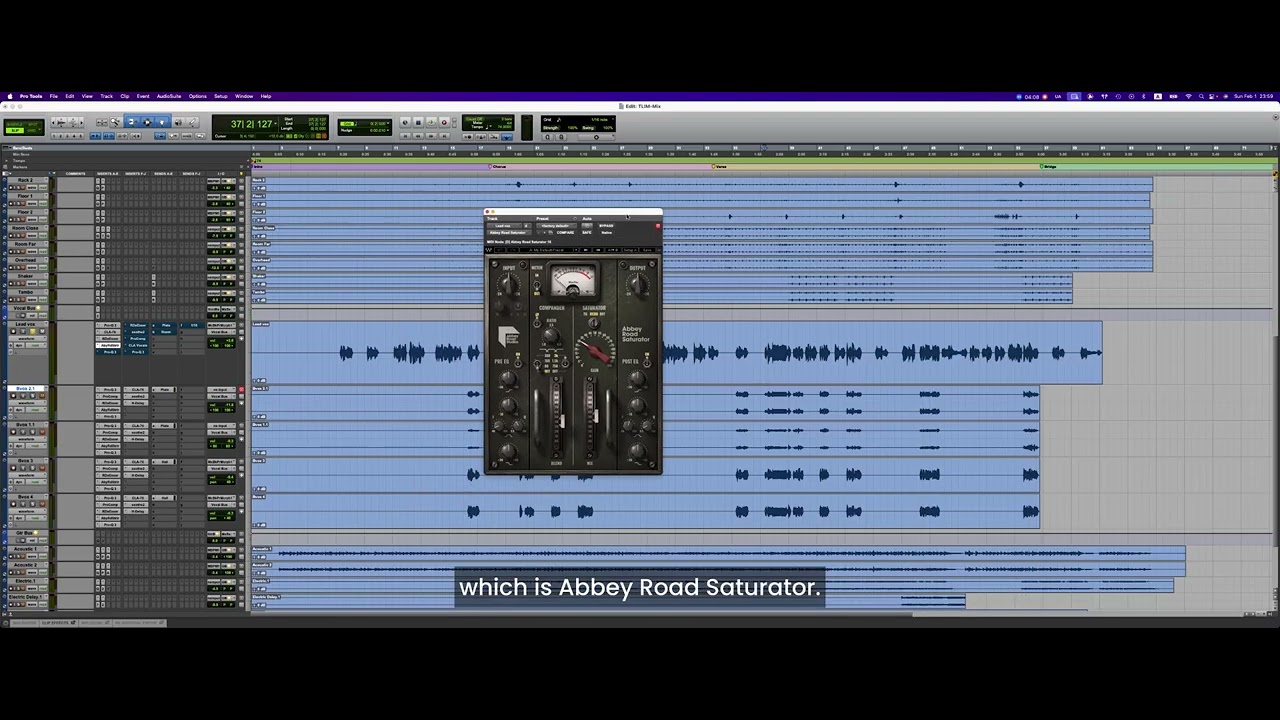The height and width of the screenshot is (720, 1280).
Task: Click the Record button in transport
Action: [x=444, y=122]
